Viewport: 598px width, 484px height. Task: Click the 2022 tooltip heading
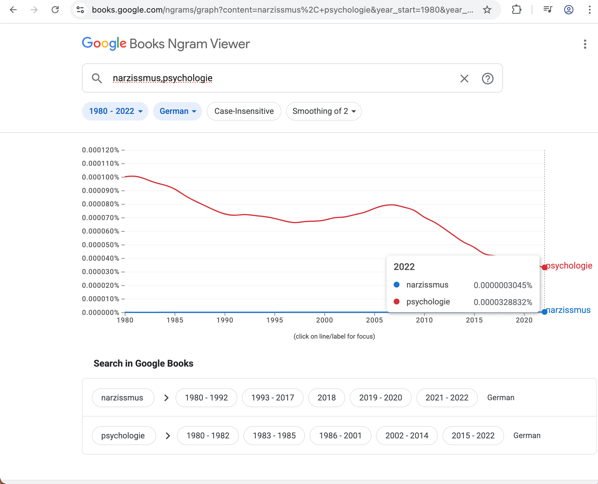[x=404, y=267]
